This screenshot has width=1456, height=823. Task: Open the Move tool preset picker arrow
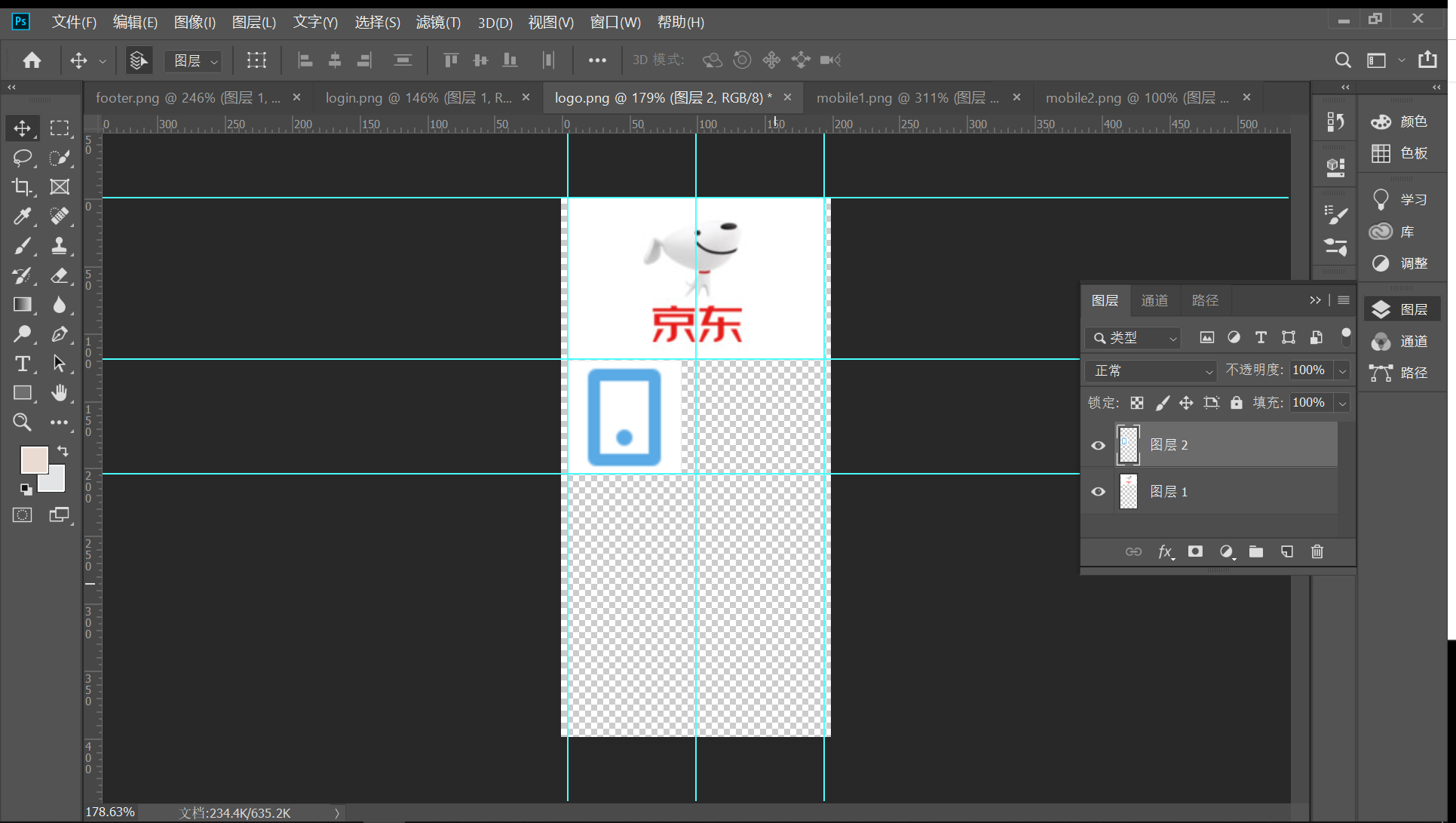102,61
